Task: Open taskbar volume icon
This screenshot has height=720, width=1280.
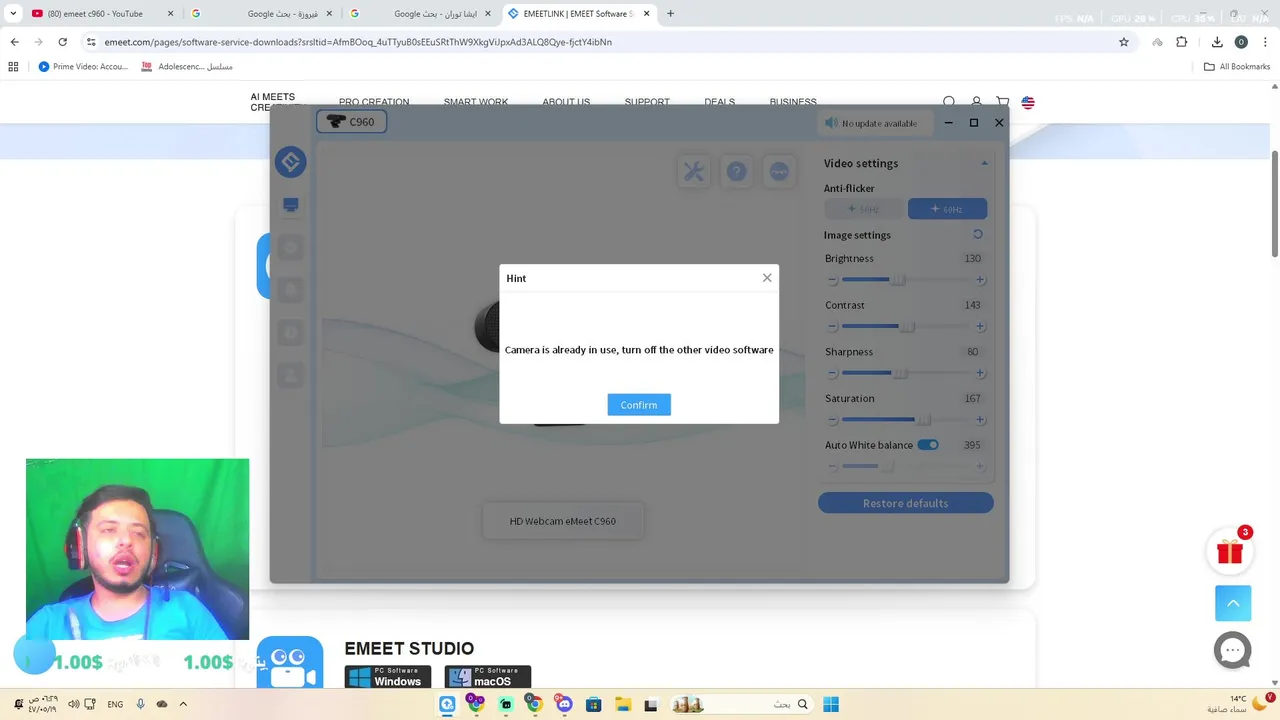Action: pyautogui.click(x=73, y=704)
